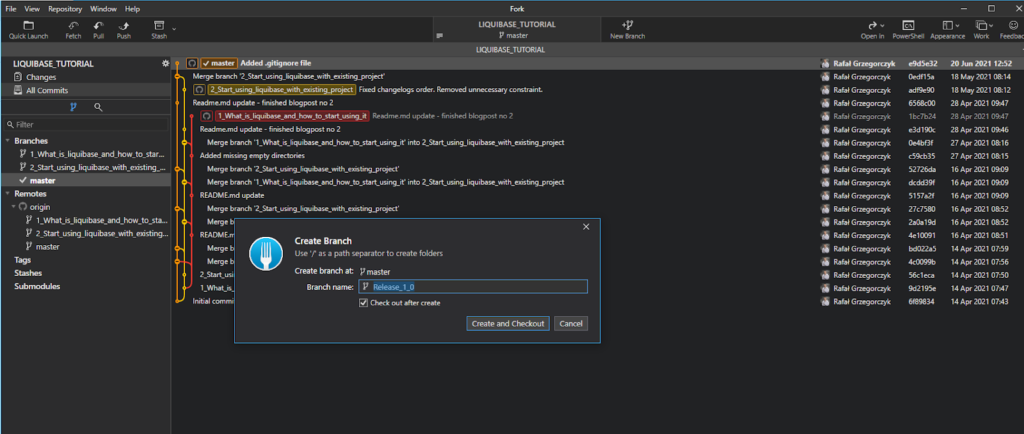Click the Tags section
The image size is (1024, 434).
[22, 260]
